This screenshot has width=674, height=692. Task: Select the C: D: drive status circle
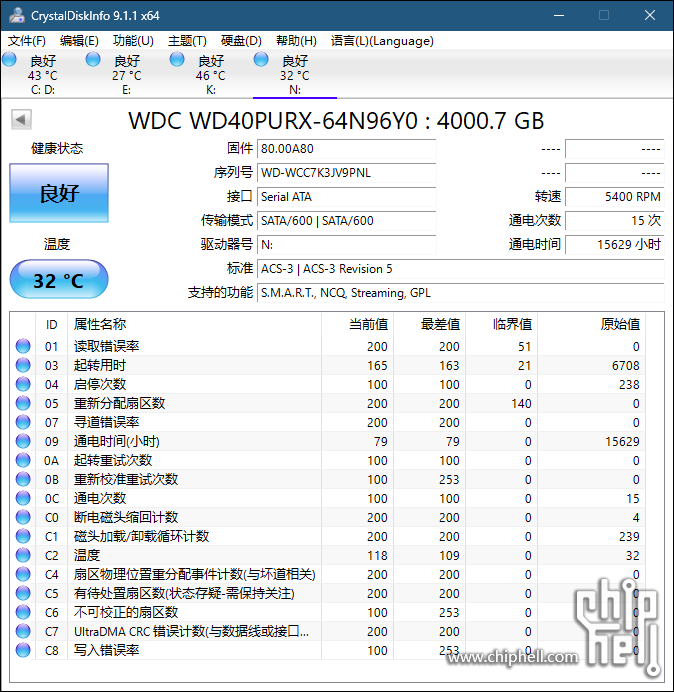[x=9, y=60]
